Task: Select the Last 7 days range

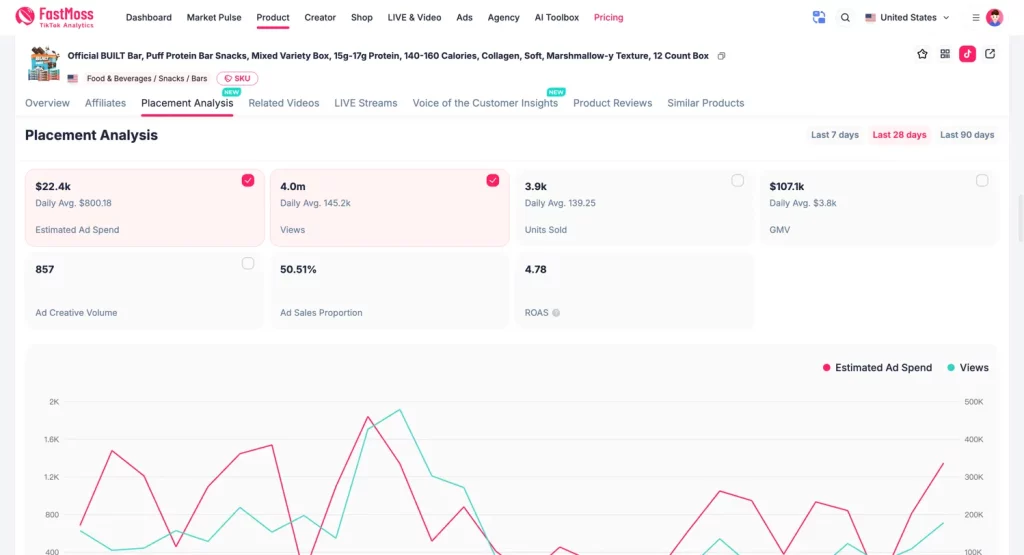Action: tap(835, 135)
